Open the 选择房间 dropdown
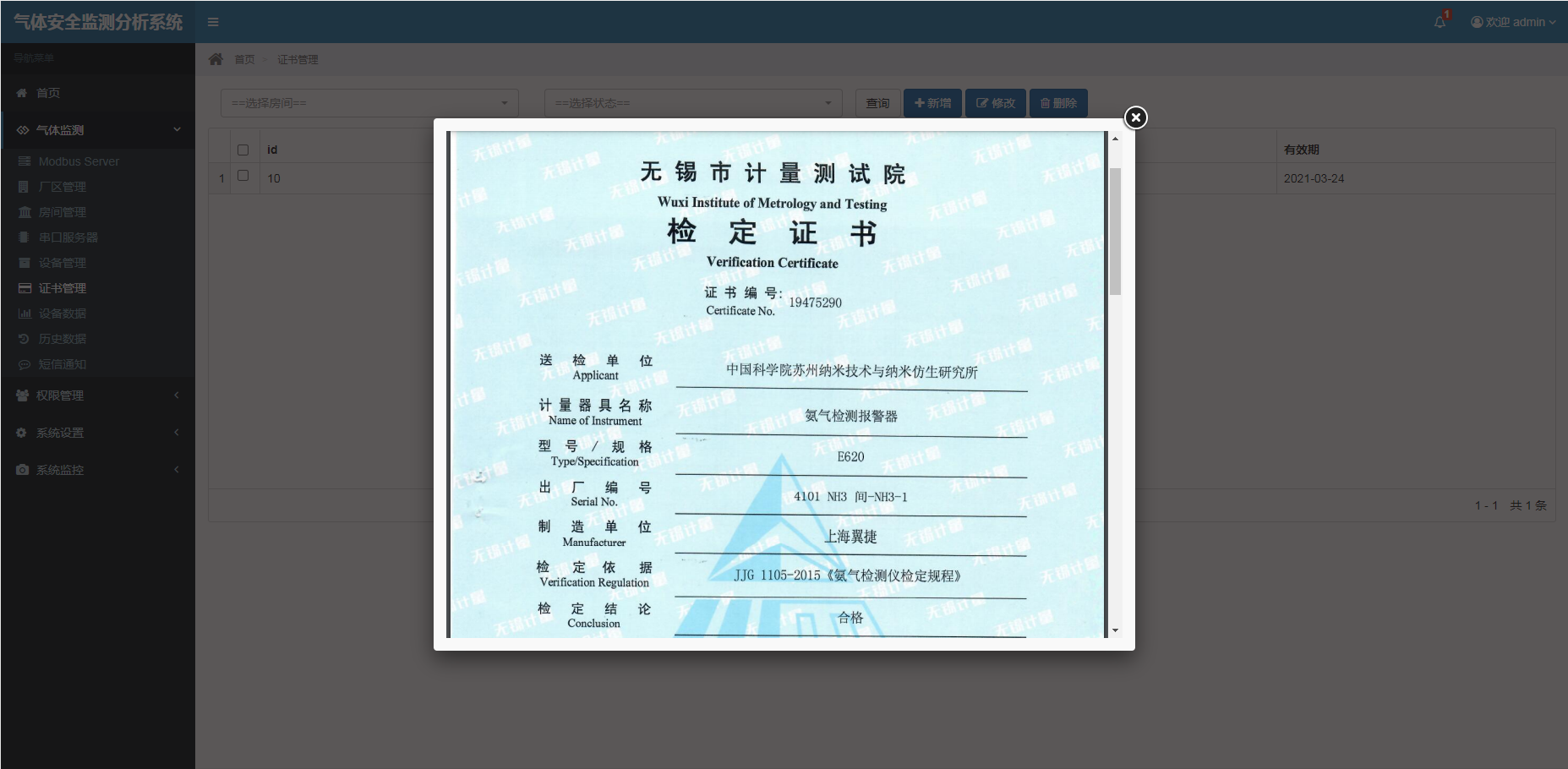The width and height of the screenshot is (1568, 769). click(x=369, y=103)
